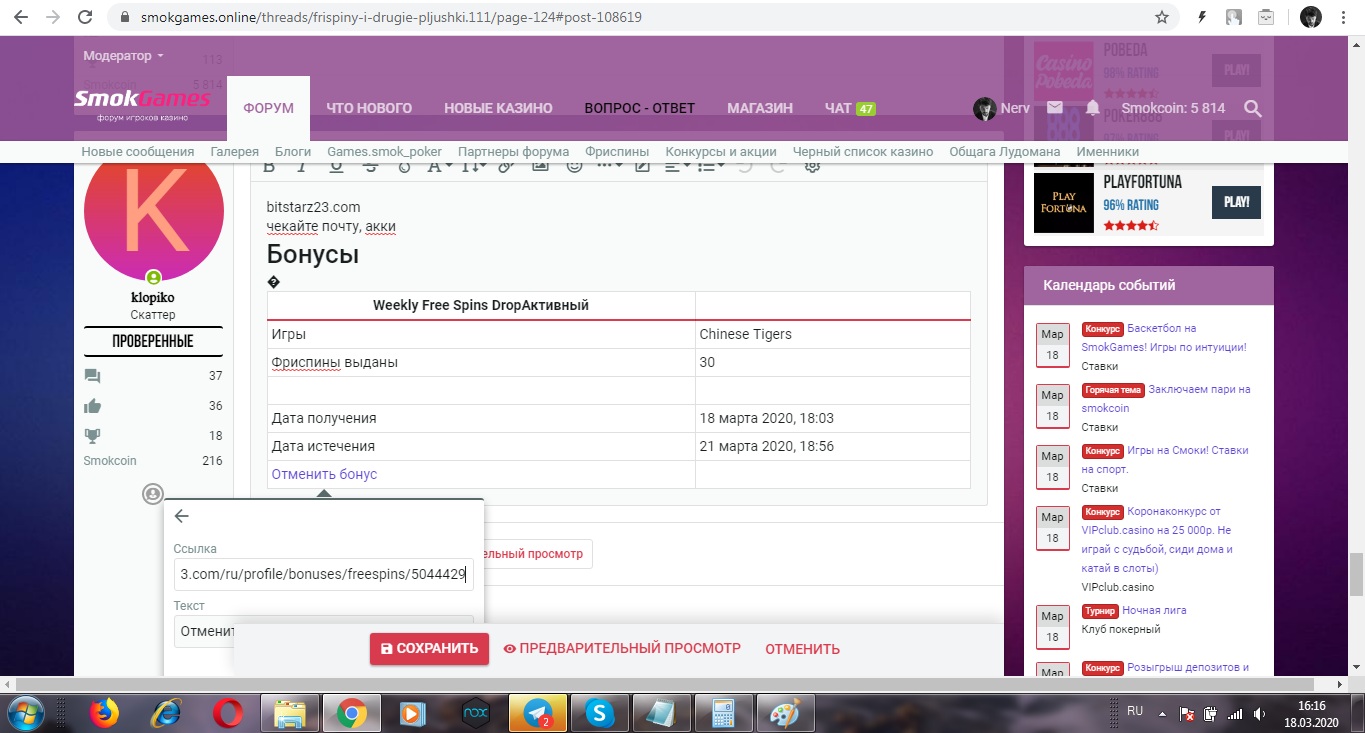1365x733 pixels.
Task: Go back in the link popup
Action: pos(181,516)
